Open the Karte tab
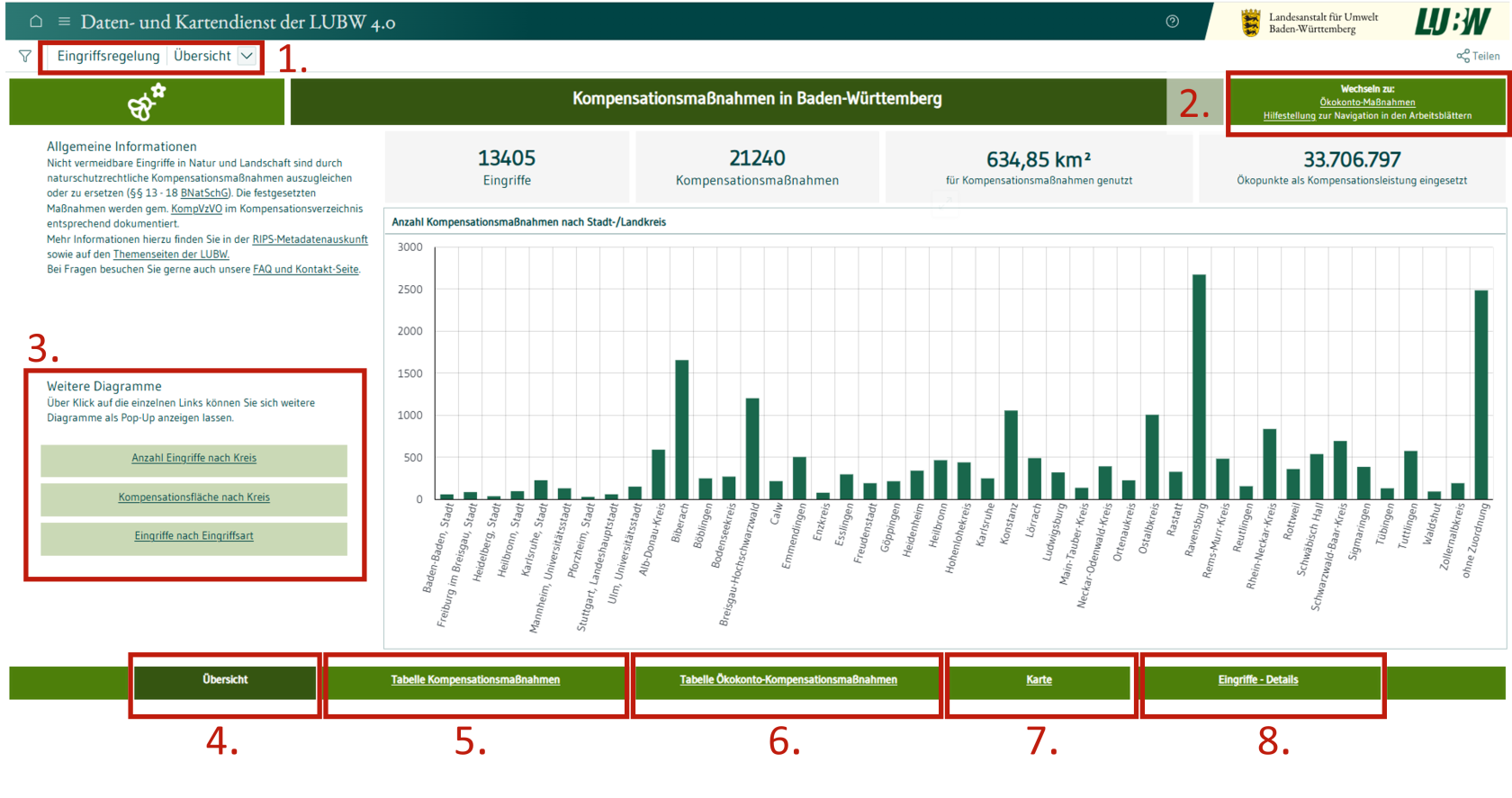1512x798 pixels. click(x=1039, y=680)
